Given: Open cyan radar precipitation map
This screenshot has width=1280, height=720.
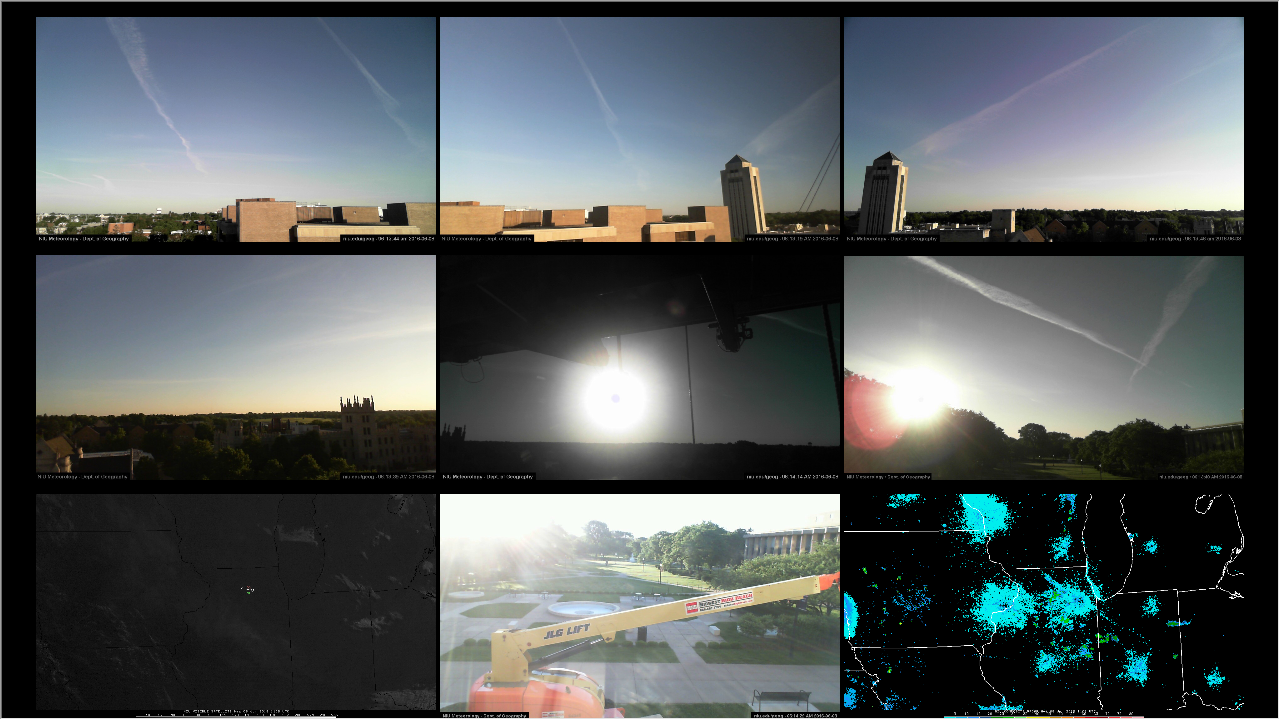Looking at the screenshot, I should [x=1044, y=606].
